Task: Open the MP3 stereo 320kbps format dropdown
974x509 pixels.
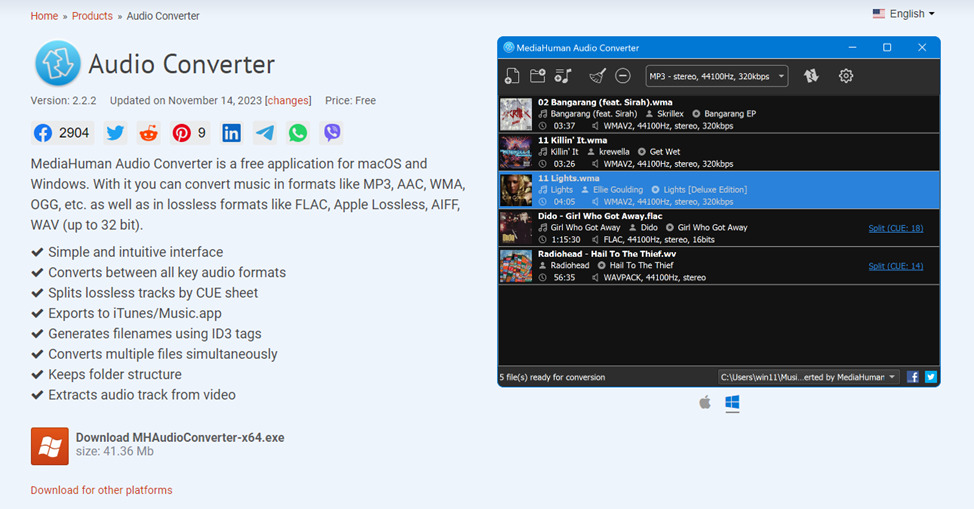Action: (x=717, y=76)
